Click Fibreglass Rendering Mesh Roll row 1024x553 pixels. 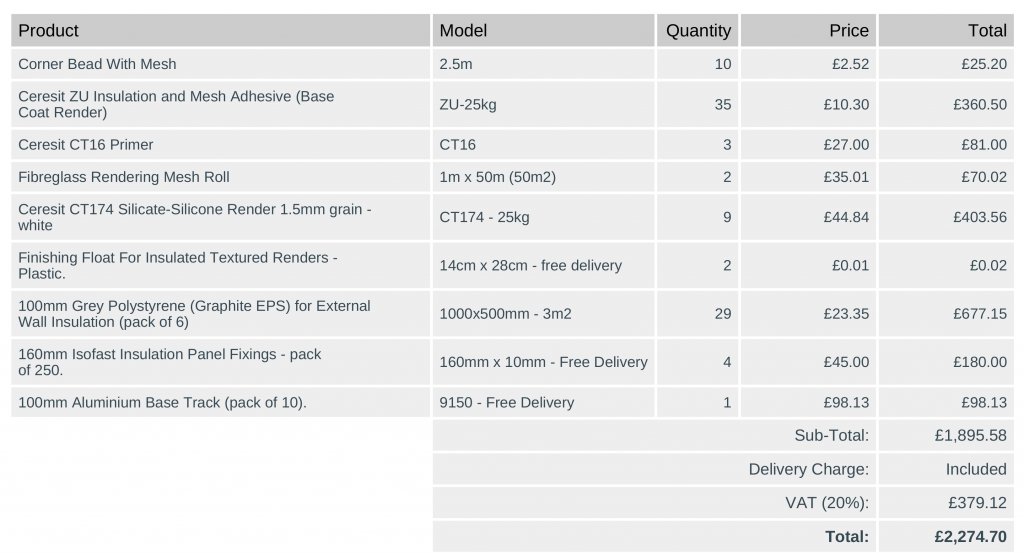(x=124, y=177)
